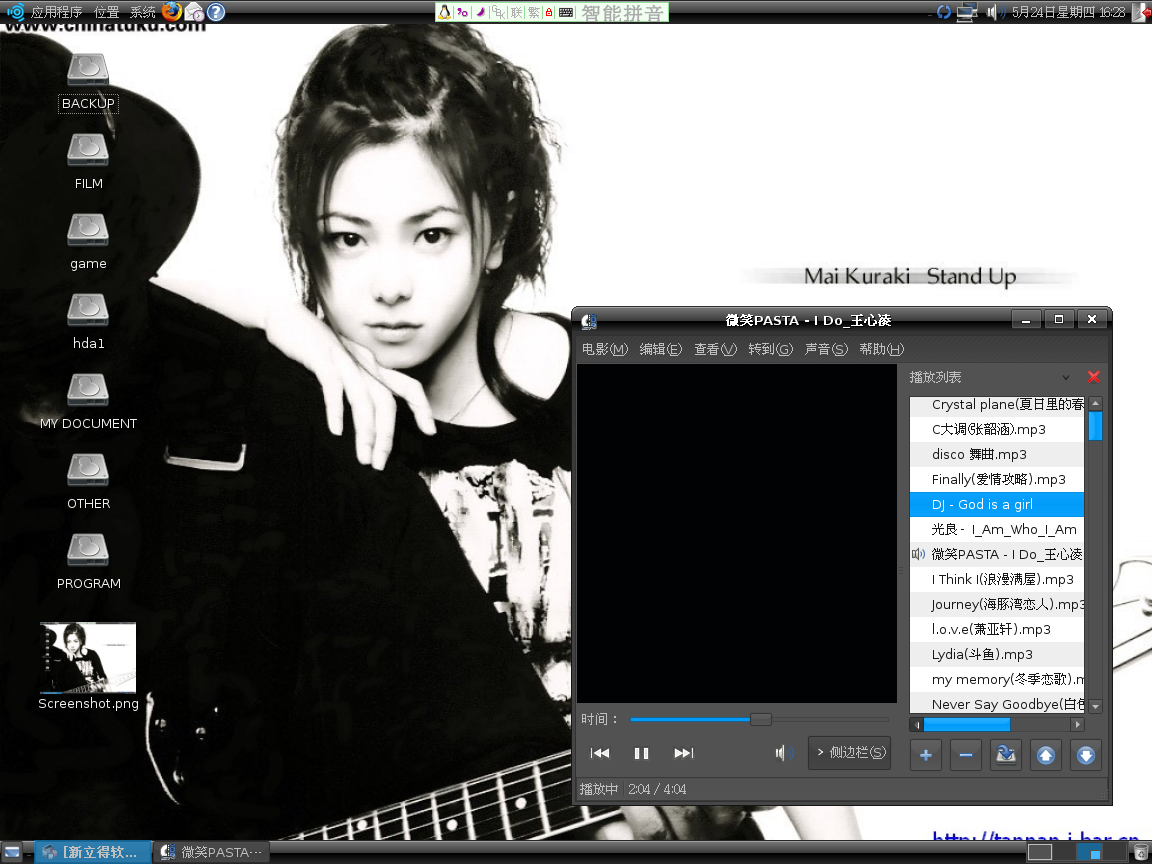1152x864 pixels.
Task: Click the logout icon at the panel's right end
Action: pos(1141,12)
